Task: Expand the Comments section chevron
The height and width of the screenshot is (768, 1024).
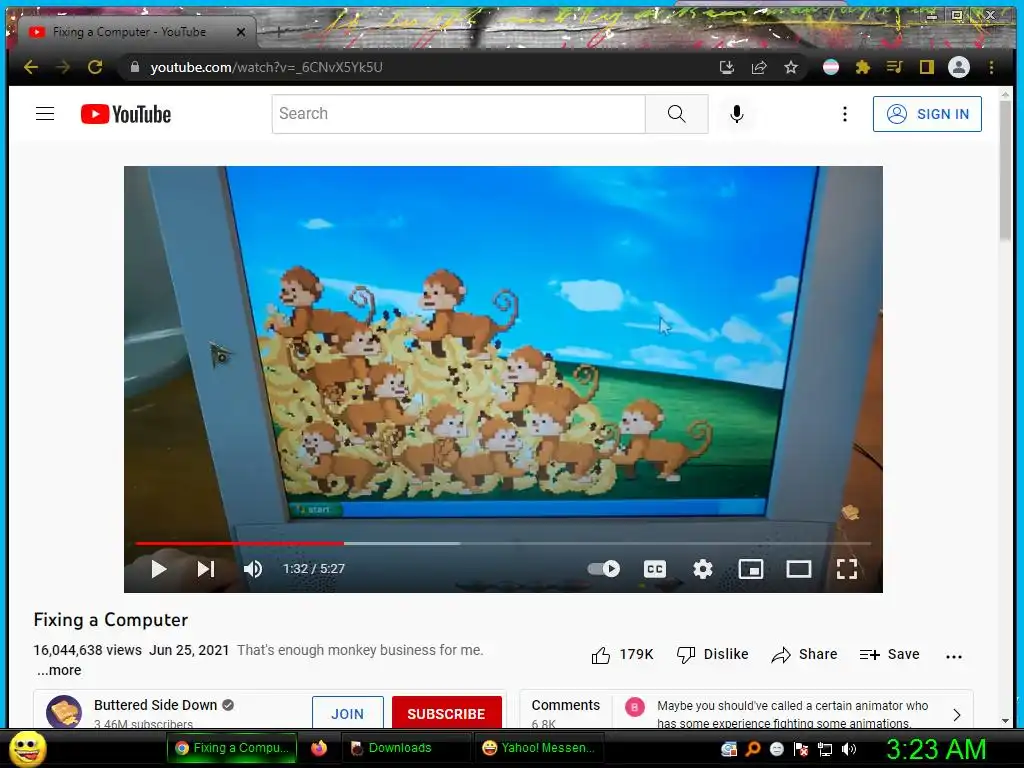Action: pyautogui.click(x=957, y=714)
